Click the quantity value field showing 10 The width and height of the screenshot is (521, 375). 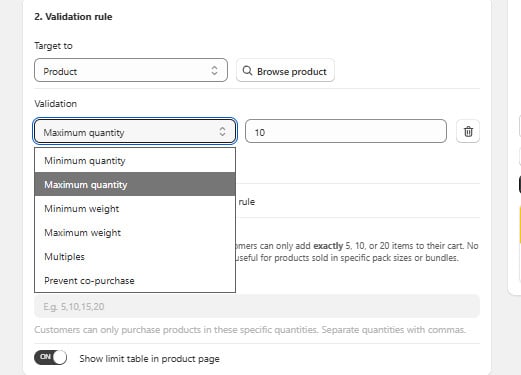pos(346,131)
